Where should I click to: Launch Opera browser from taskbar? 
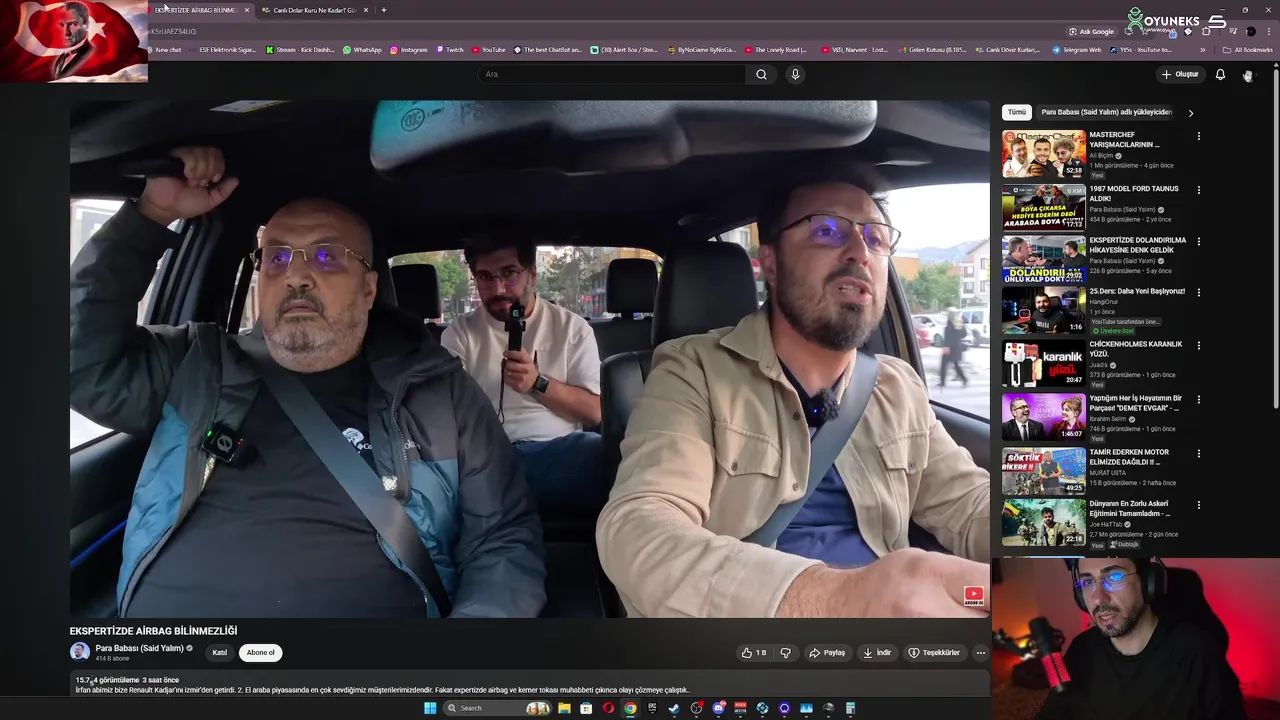coord(608,708)
